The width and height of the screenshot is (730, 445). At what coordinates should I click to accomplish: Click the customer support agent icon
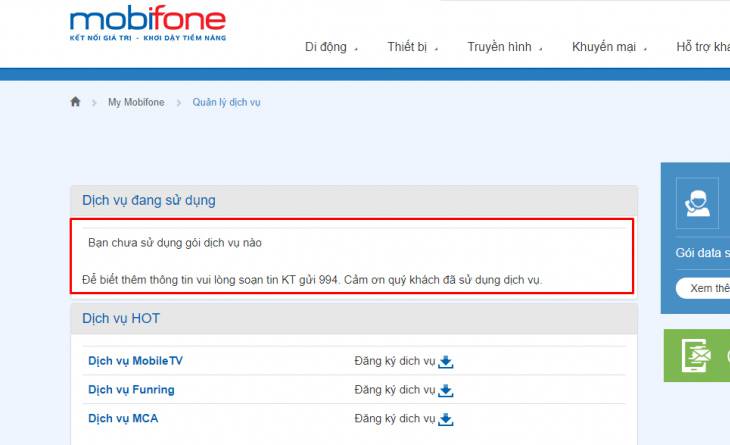(x=696, y=203)
